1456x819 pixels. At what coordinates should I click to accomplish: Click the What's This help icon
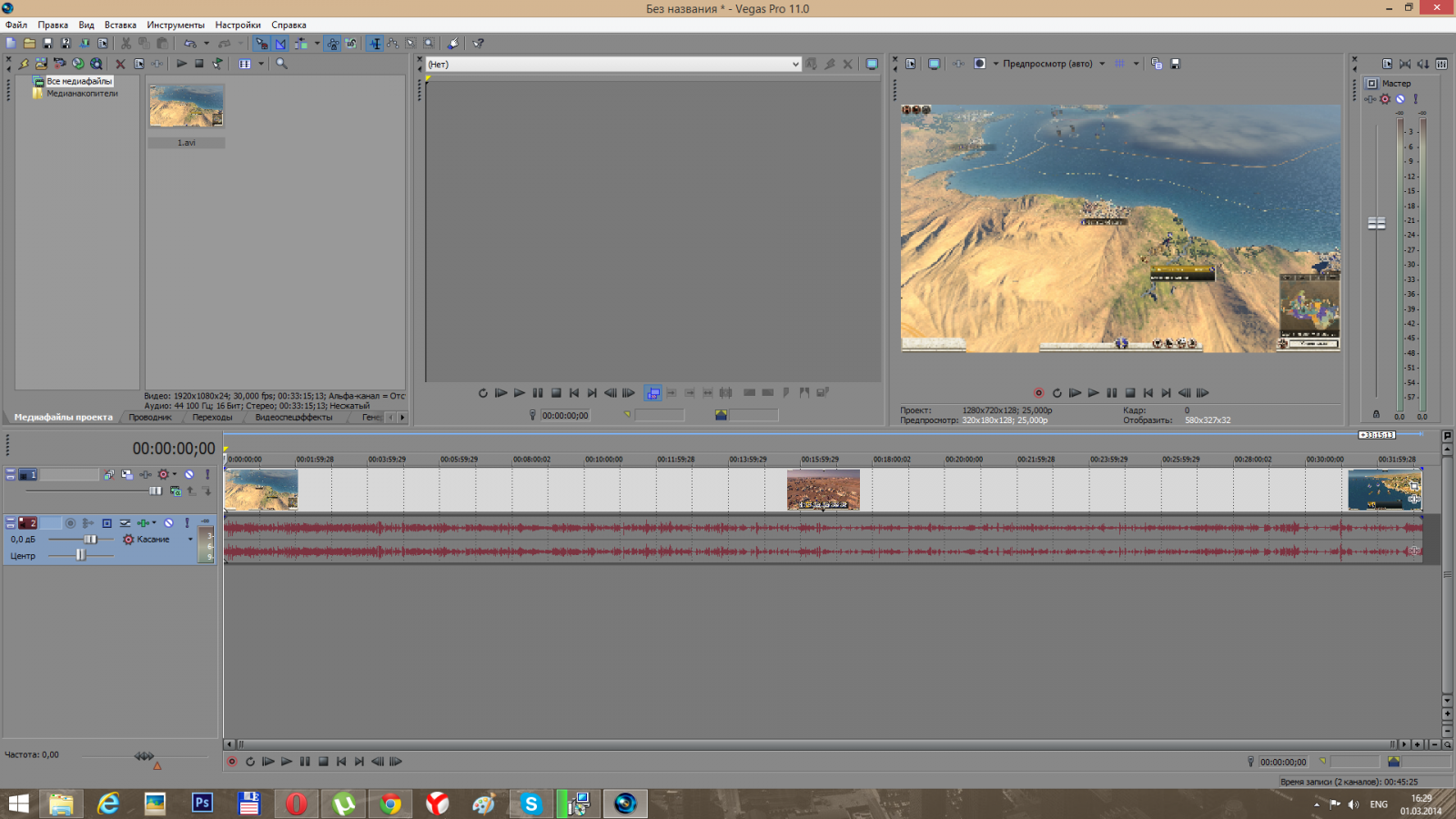coord(478,43)
